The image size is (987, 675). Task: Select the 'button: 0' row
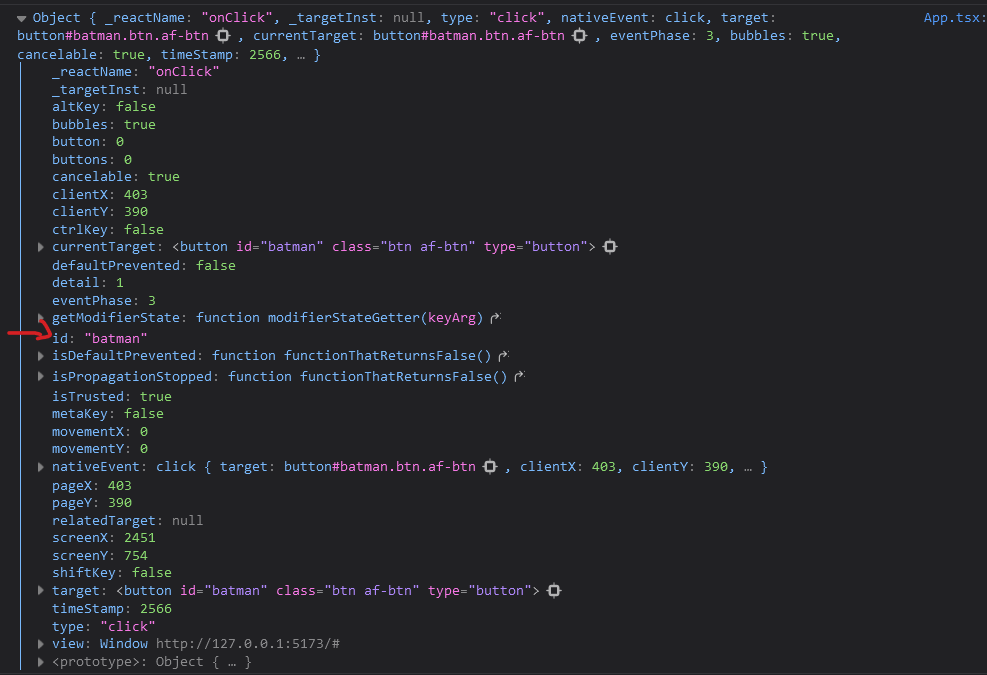(88, 142)
